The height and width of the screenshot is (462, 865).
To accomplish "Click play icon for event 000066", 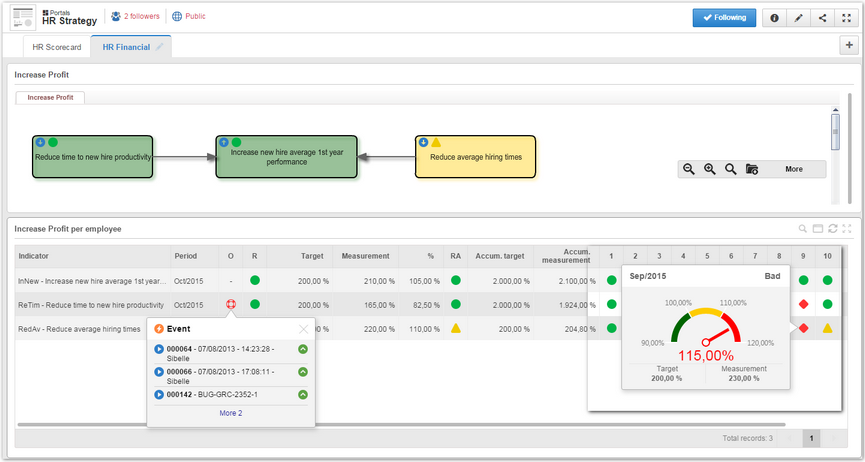I will pos(159,372).
